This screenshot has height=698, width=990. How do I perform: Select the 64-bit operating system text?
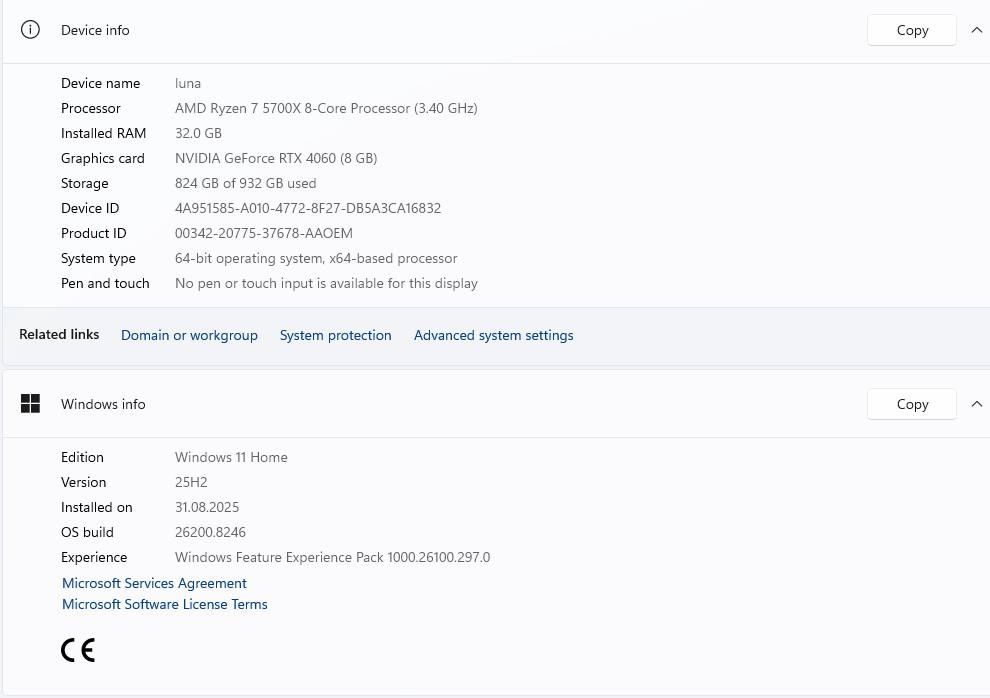316,258
